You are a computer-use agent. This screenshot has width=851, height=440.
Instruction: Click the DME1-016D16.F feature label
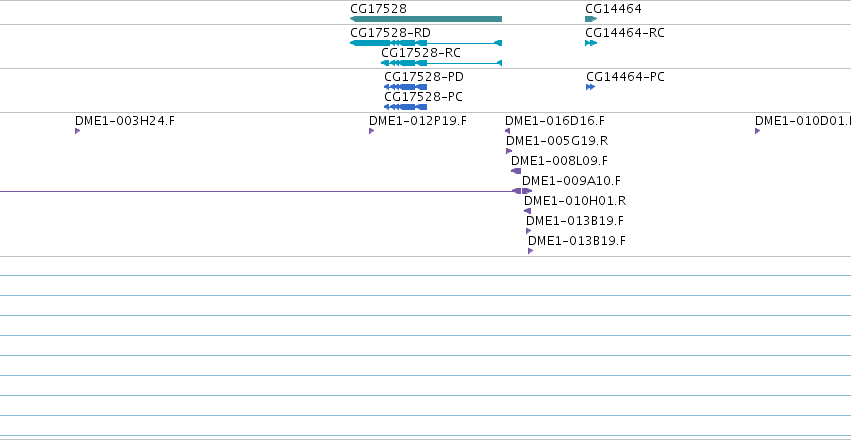(x=555, y=120)
